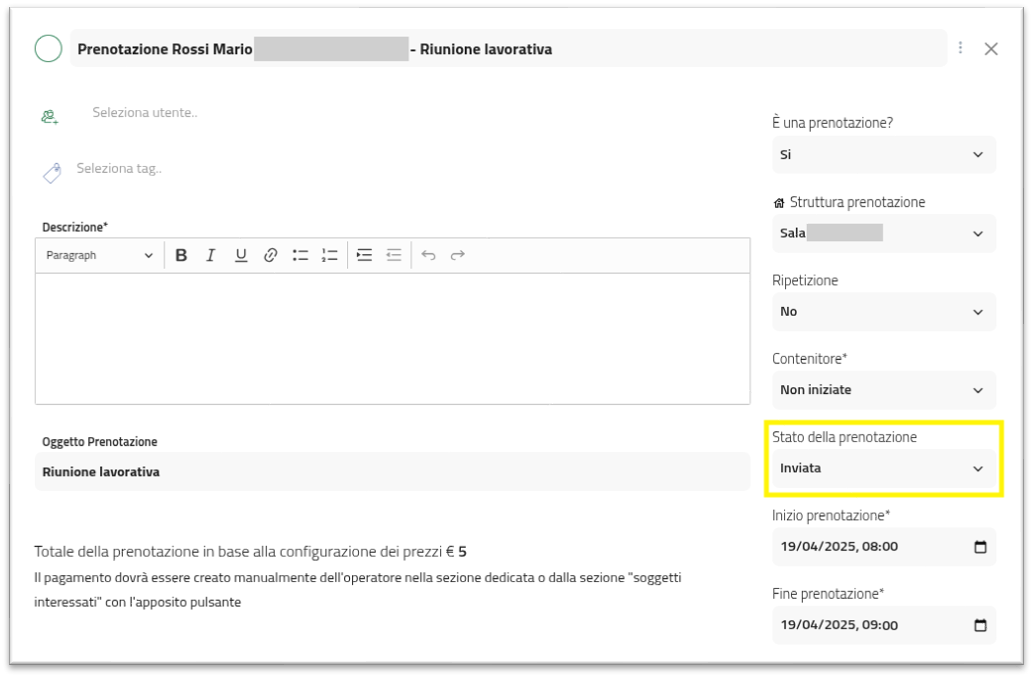Open calendar picker for Fine prenotazione
This screenshot has height=677, width=1033.
point(980,625)
